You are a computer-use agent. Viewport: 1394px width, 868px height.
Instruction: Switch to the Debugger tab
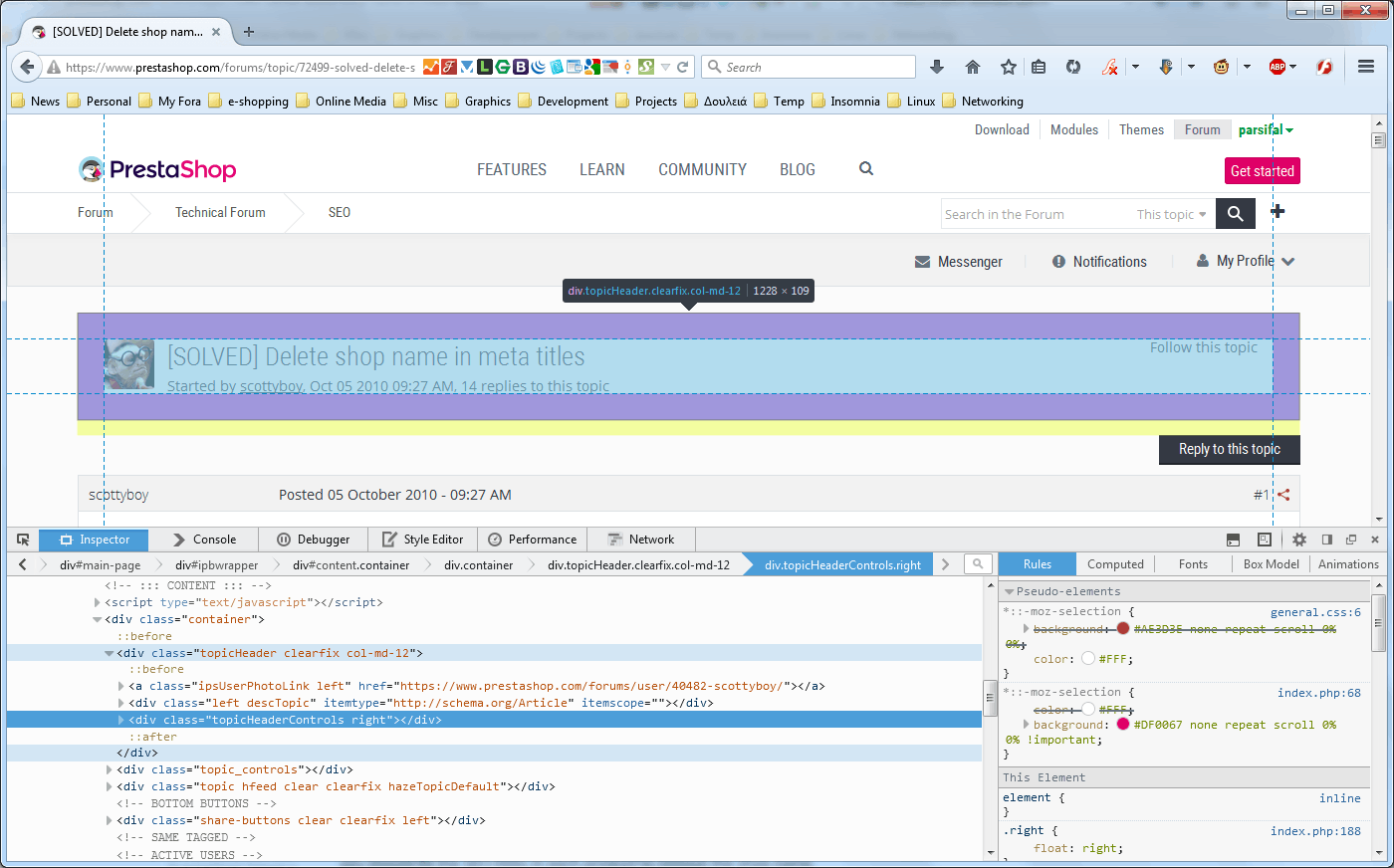[x=314, y=540]
